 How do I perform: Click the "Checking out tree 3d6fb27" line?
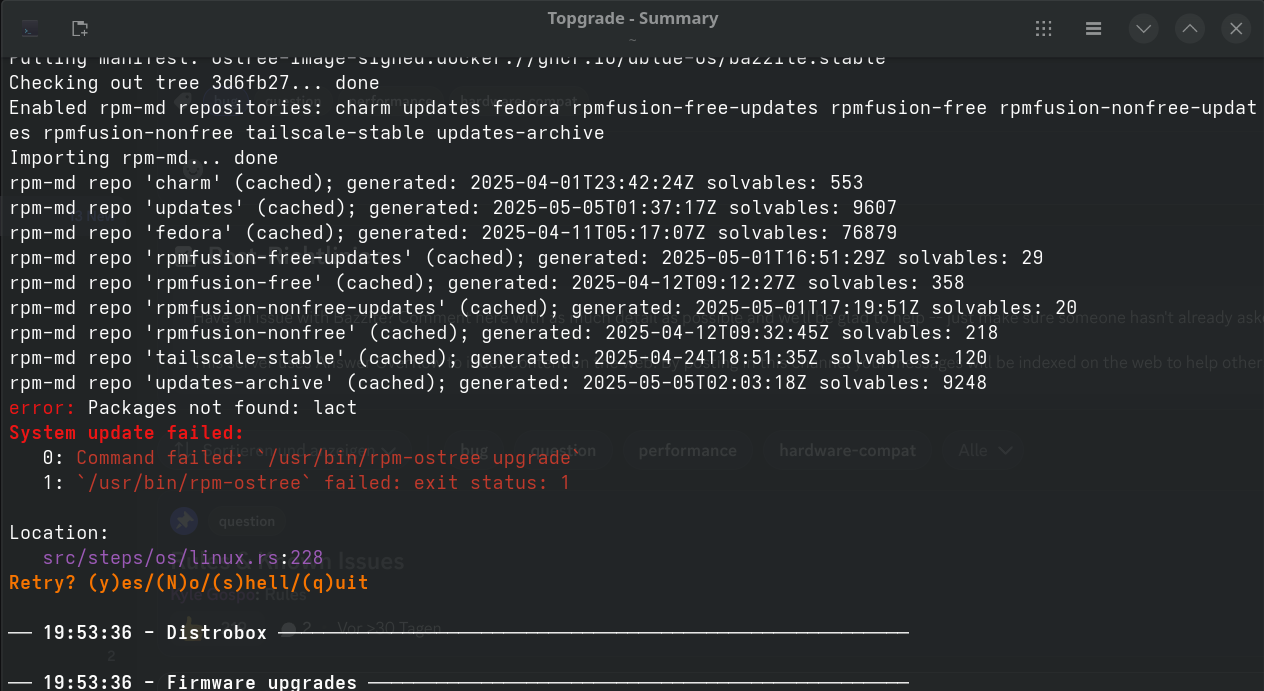194,83
